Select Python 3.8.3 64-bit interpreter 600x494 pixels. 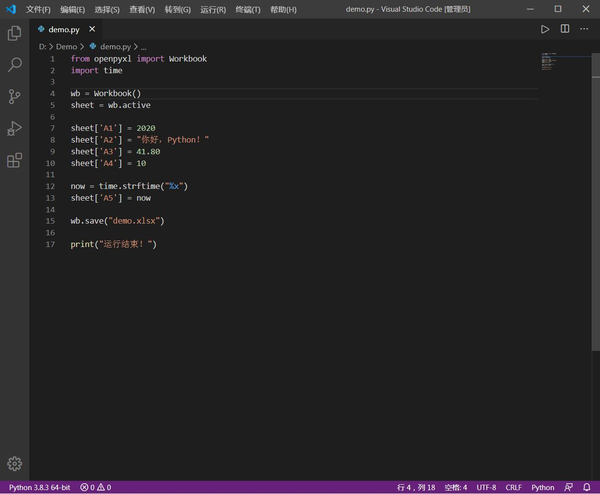tap(41, 487)
